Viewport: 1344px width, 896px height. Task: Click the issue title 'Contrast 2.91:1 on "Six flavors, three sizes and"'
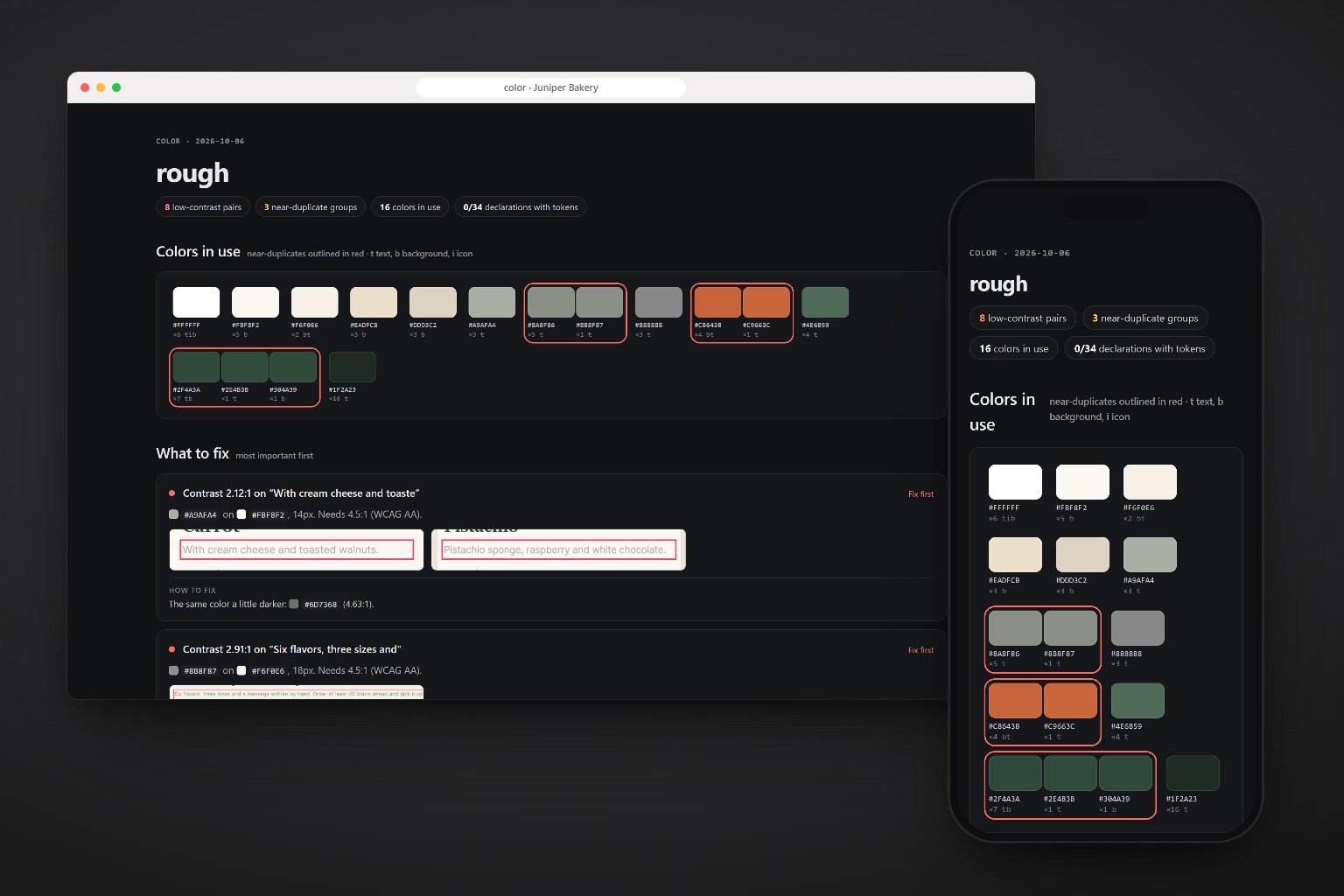[292, 649]
